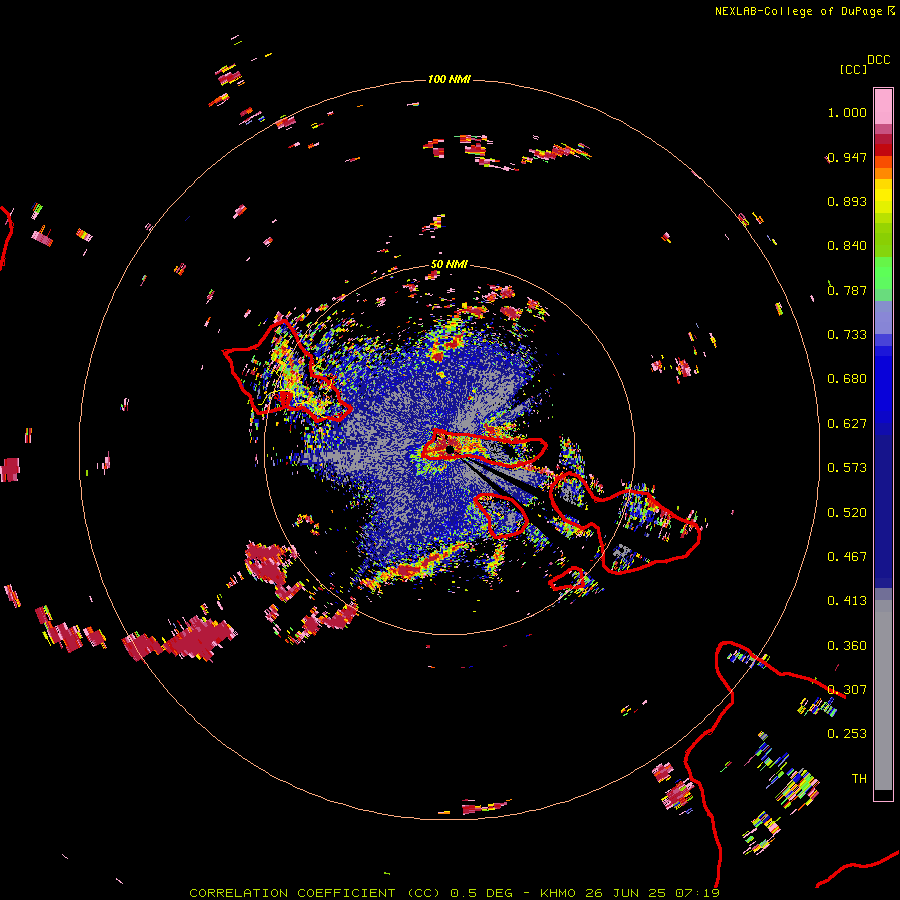Click the 0.5 DEG elevation label
This screenshot has width=900, height=900.
481,893
